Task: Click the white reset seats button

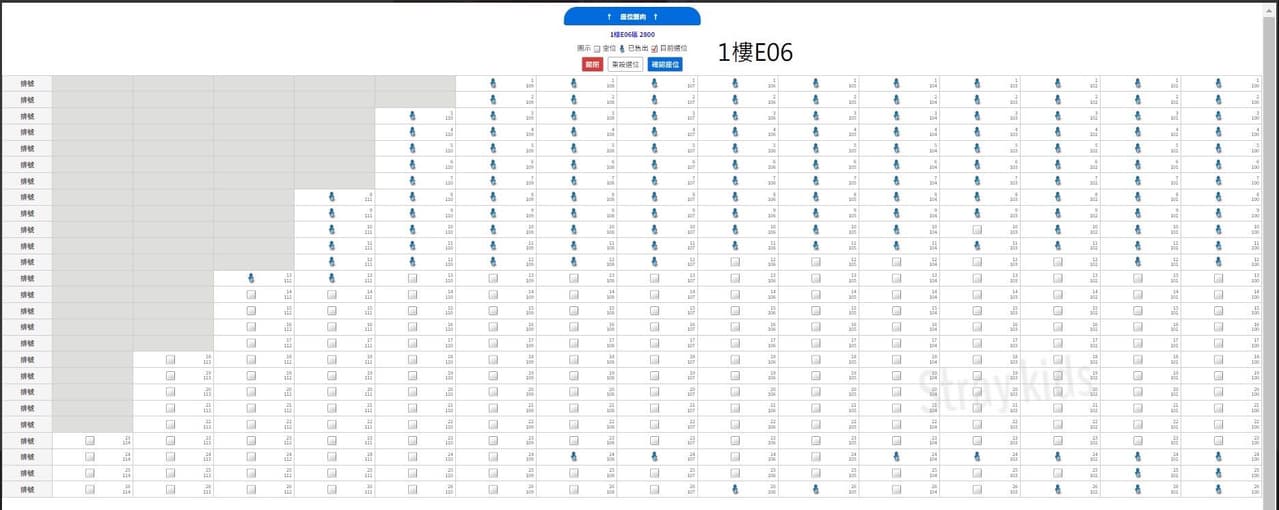Action: (626, 64)
